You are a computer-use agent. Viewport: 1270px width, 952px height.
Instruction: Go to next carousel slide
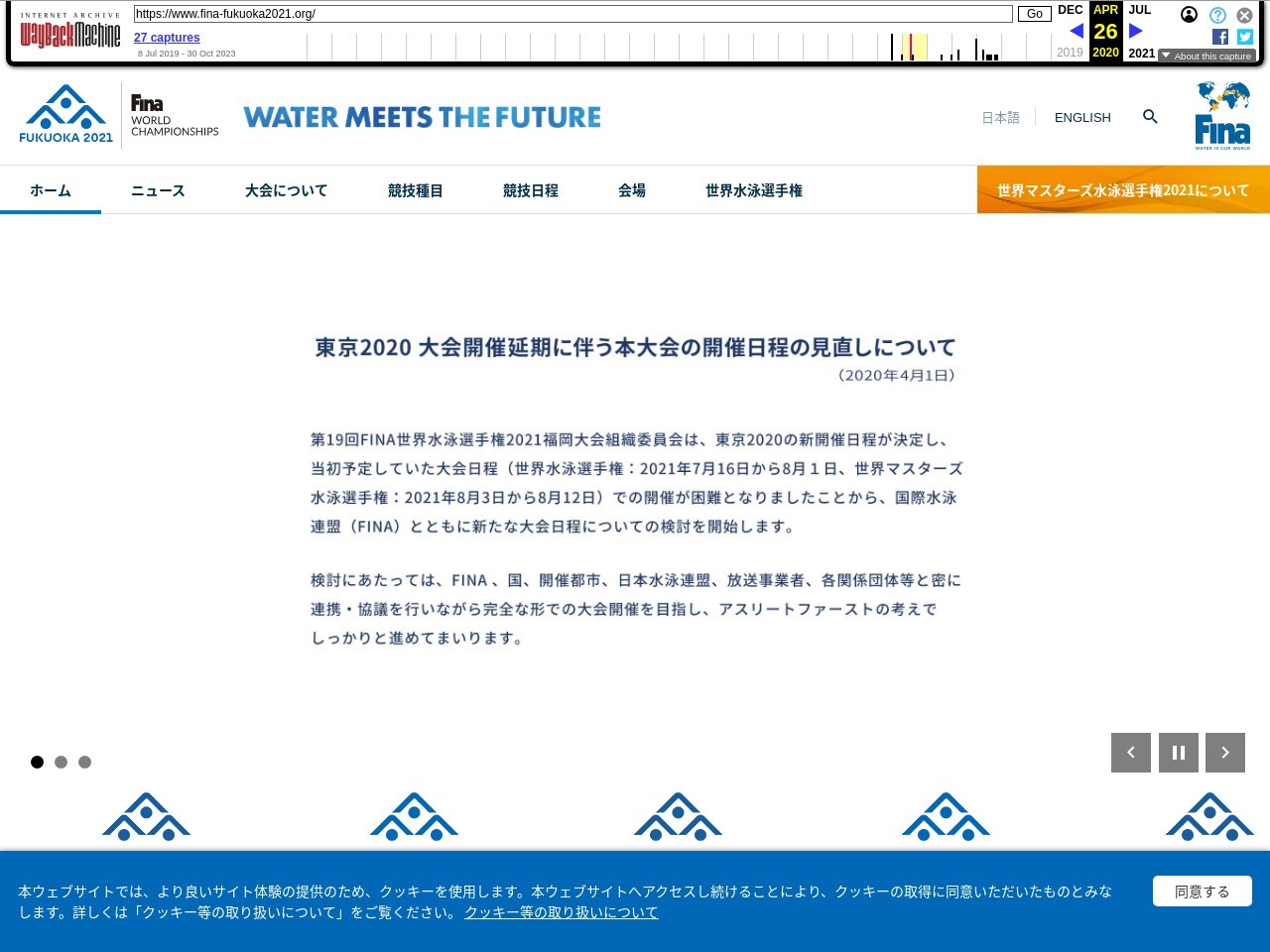tap(1225, 753)
